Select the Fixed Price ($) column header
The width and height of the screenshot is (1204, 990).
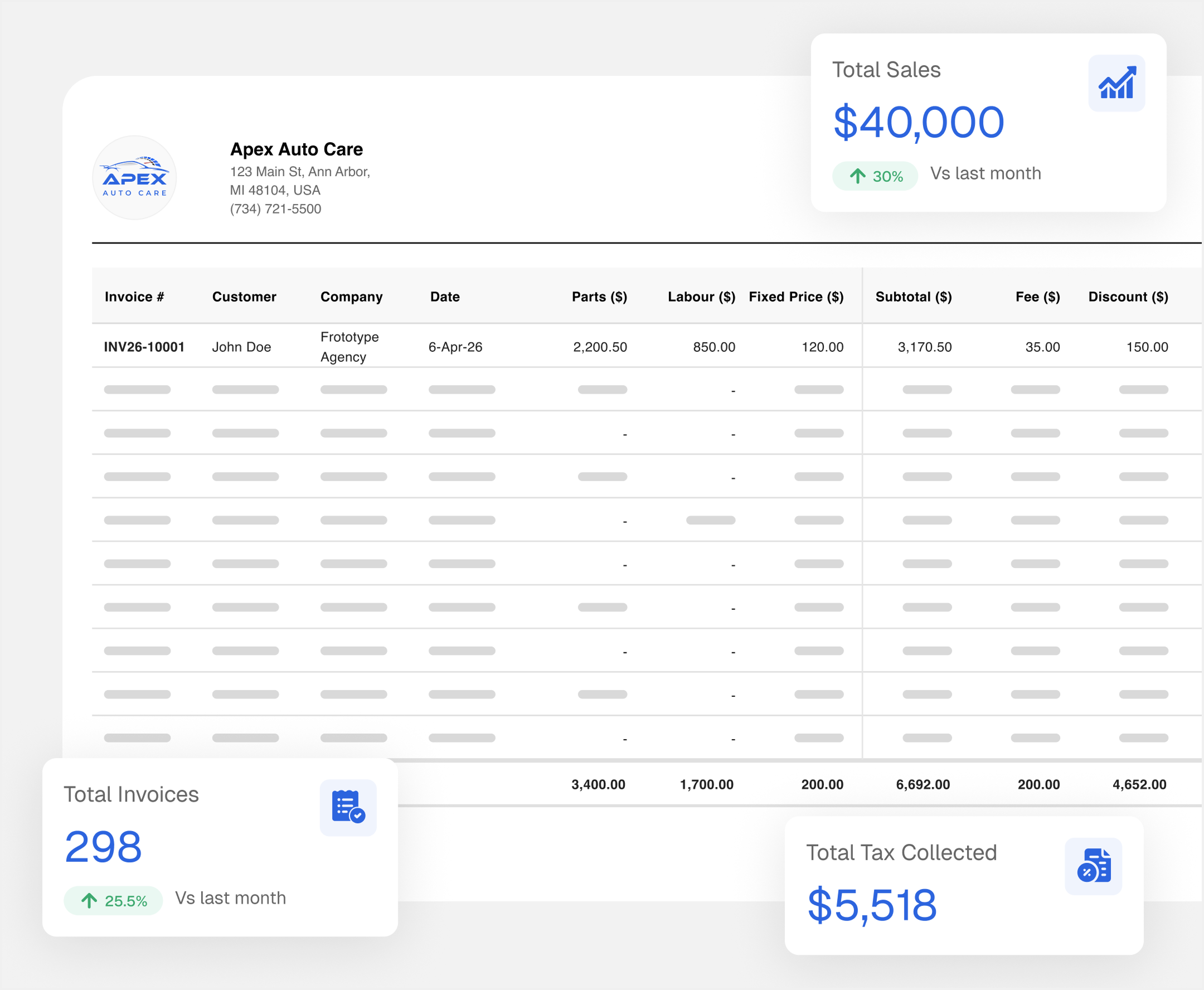(x=796, y=297)
